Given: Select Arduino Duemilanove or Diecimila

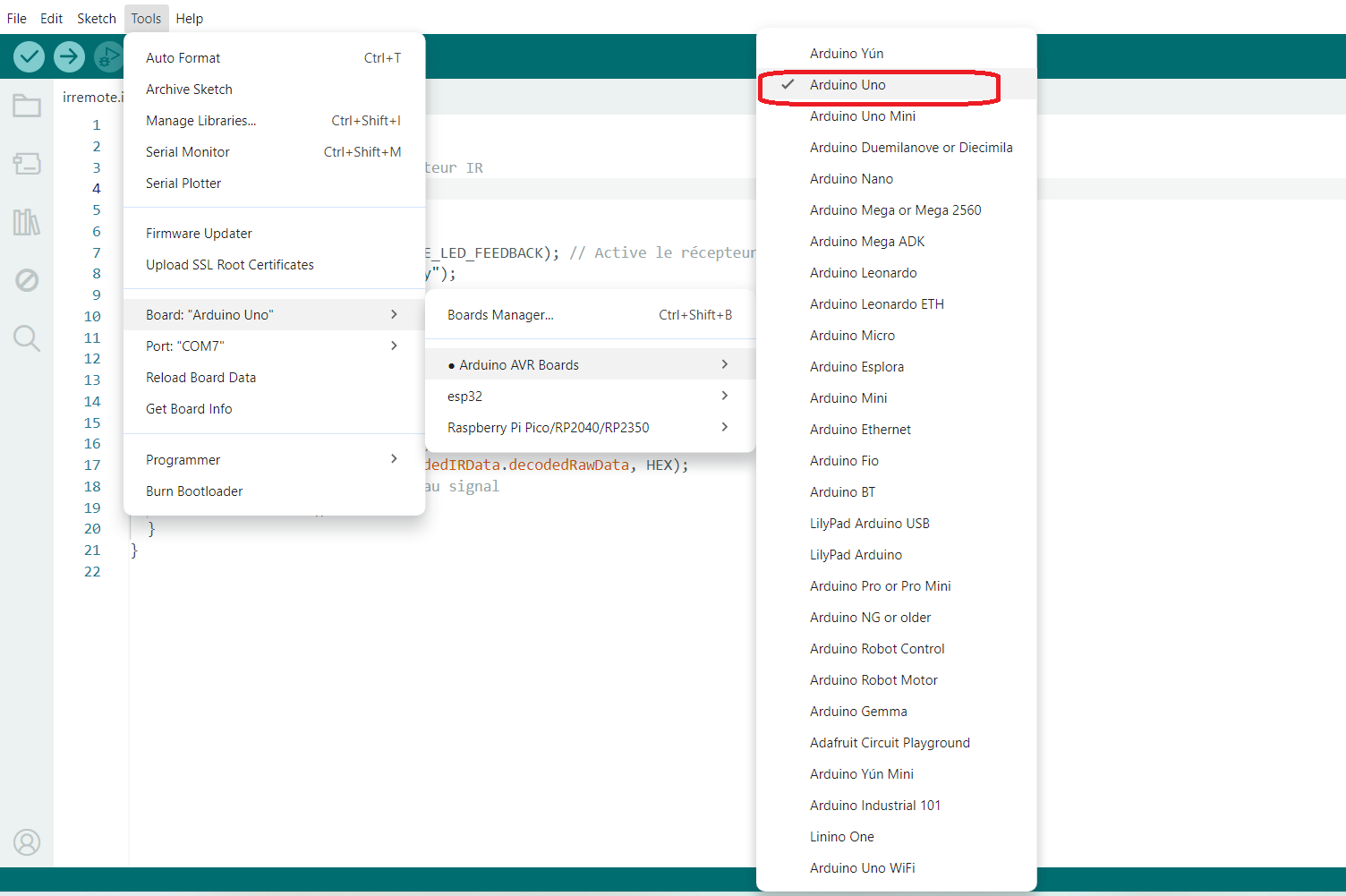Looking at the screenshot, I should click(x=897, y=148).
